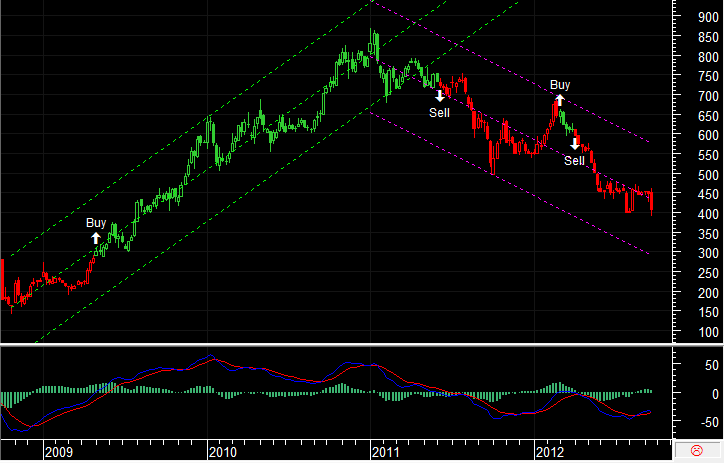724x463 pixels.
Task: Click the Buy label in early 2012
Action: pyautogui.click(x=560, y=85)
